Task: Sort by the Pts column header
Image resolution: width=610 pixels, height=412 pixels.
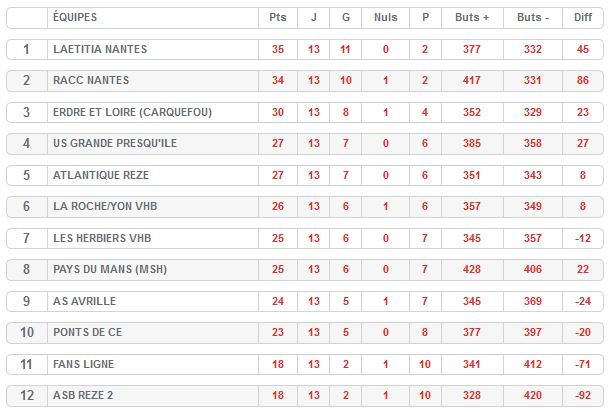Action: [277, 18]
